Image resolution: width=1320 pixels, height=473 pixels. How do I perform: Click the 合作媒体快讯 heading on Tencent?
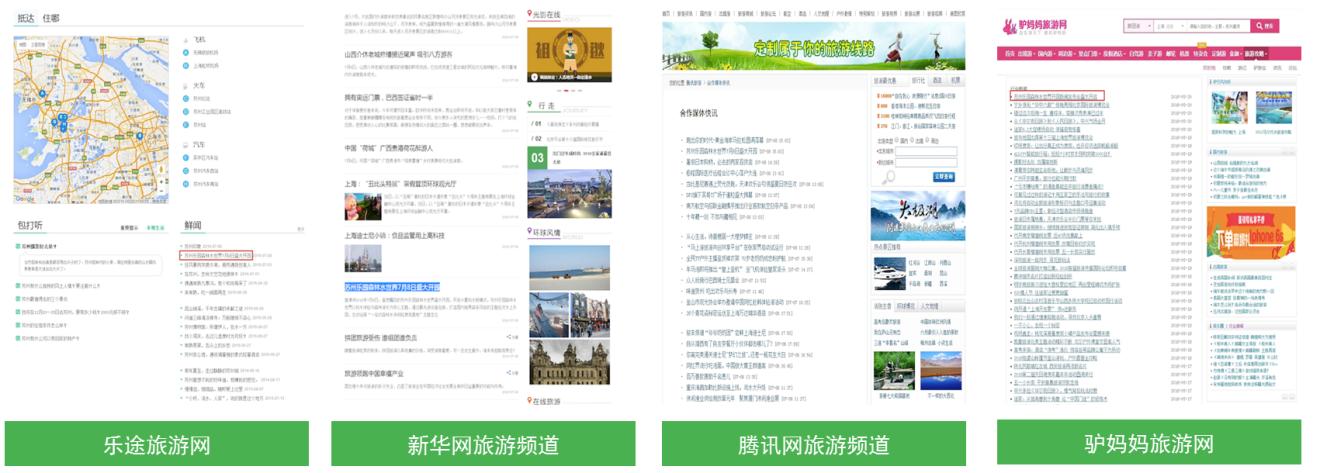pyautogui.click(x=699, y=113)
